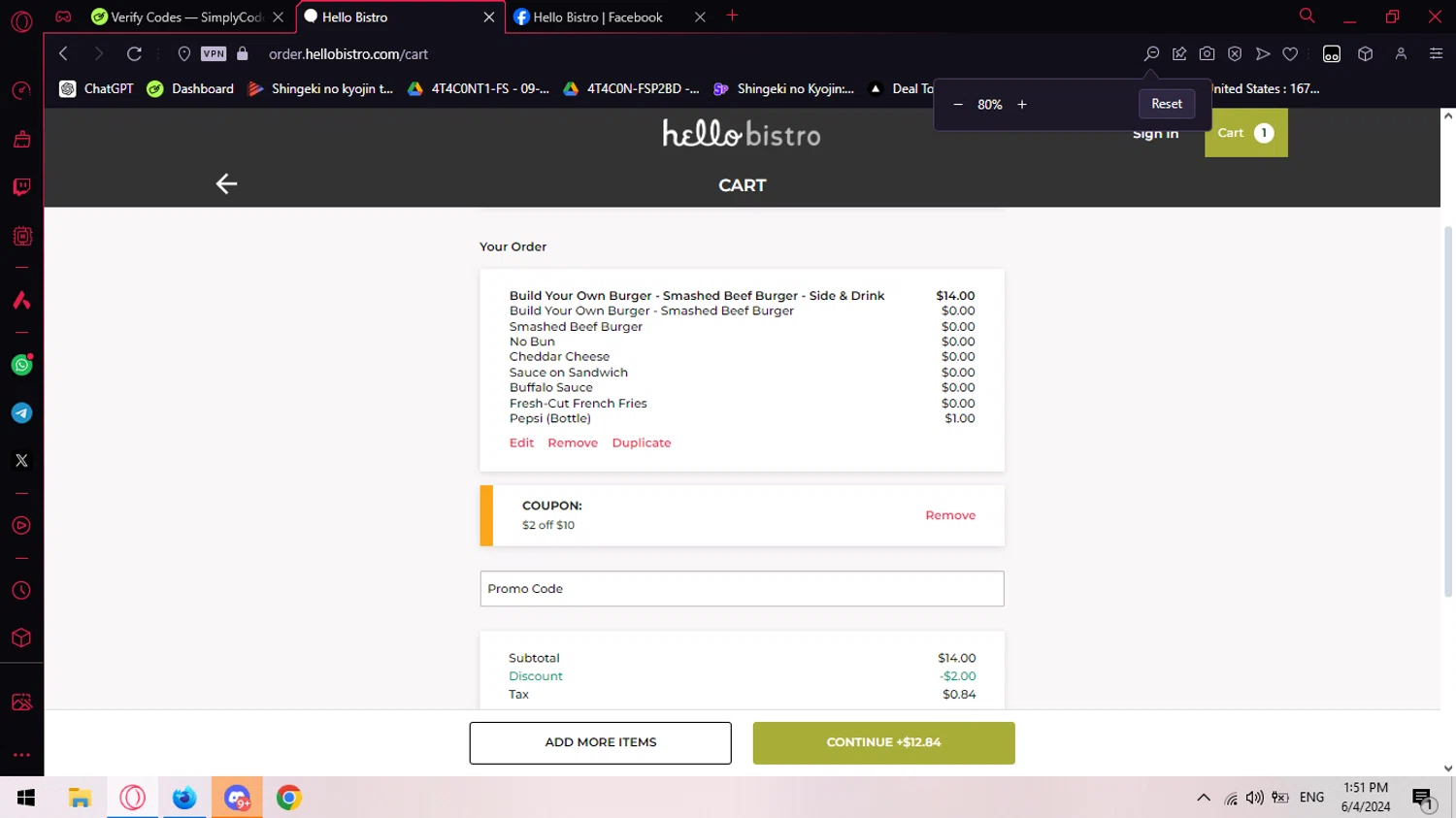Duplicate the burger order item
Image resolution: width=1456 pixels, height=818 pixels.
[x=642, y=442]
